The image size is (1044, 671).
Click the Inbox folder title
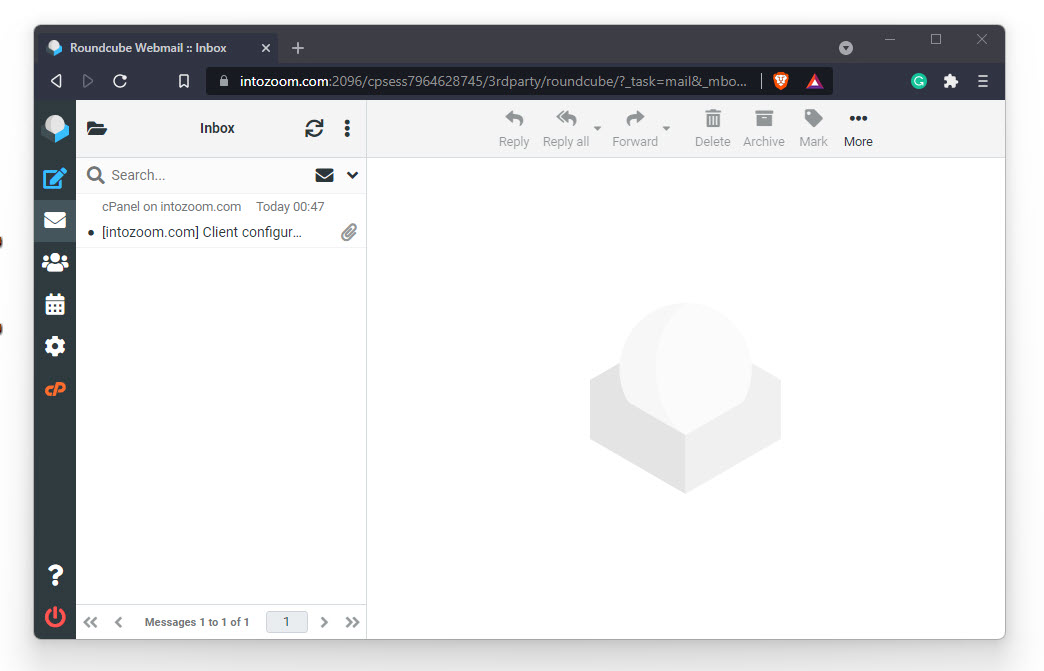coord(217,128)
